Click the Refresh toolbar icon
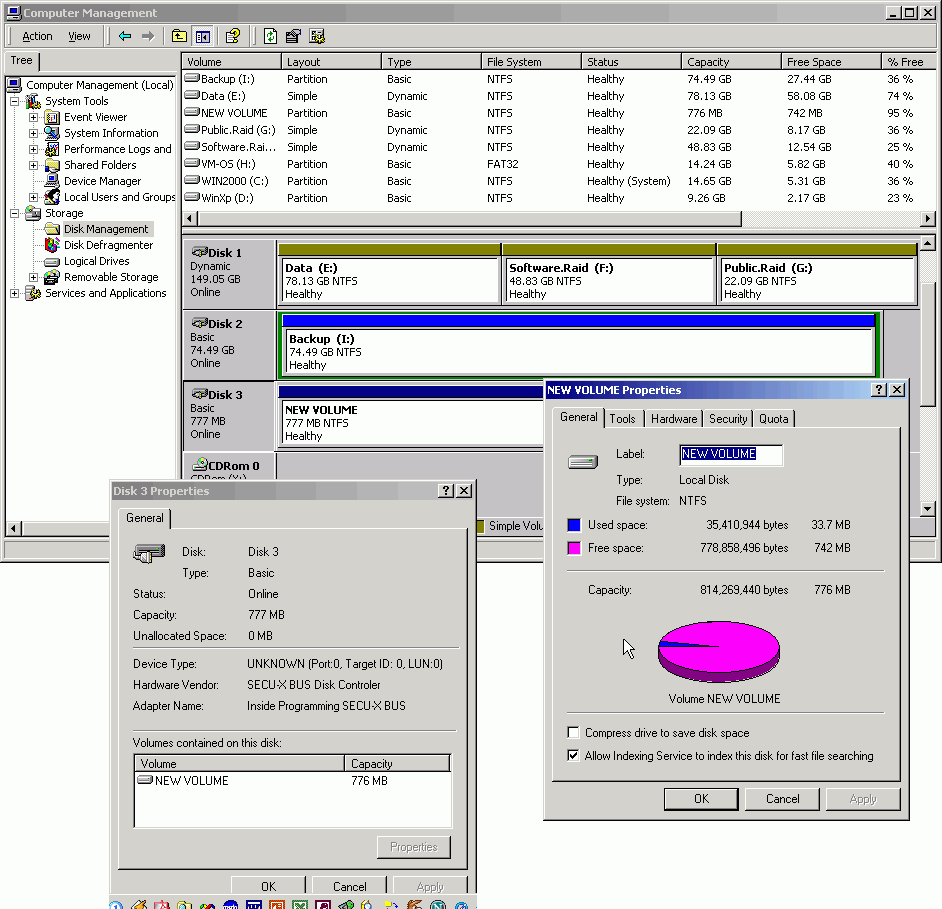942x909 pixels. 270,36
